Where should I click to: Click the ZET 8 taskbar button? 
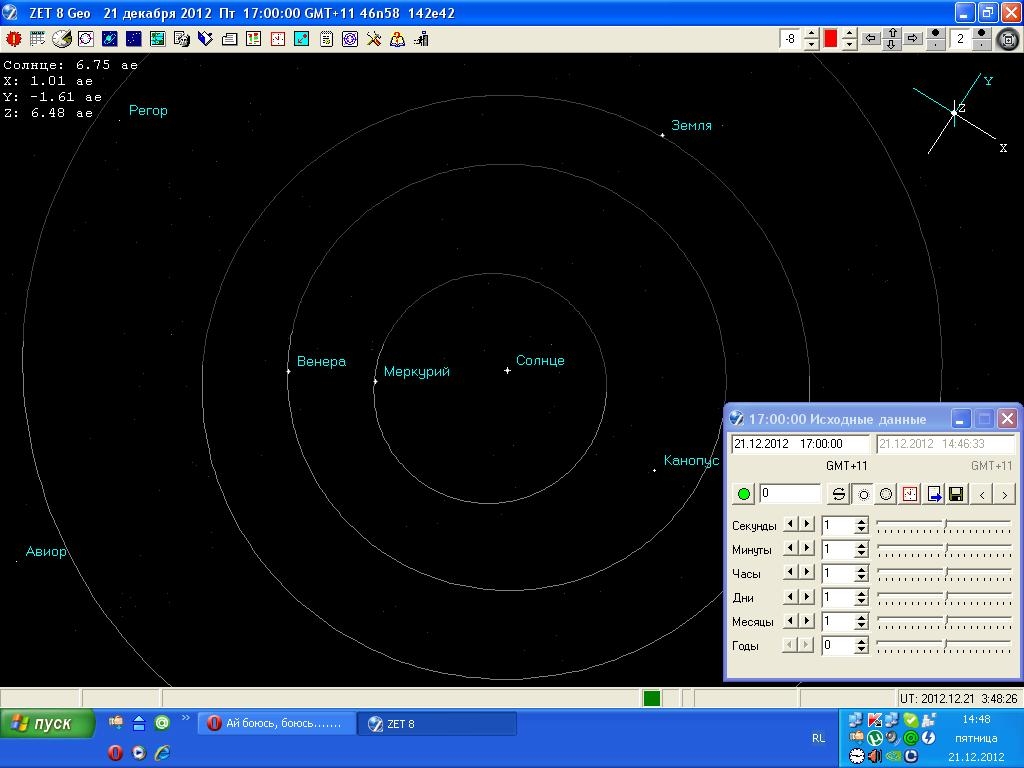pos(437,724)
